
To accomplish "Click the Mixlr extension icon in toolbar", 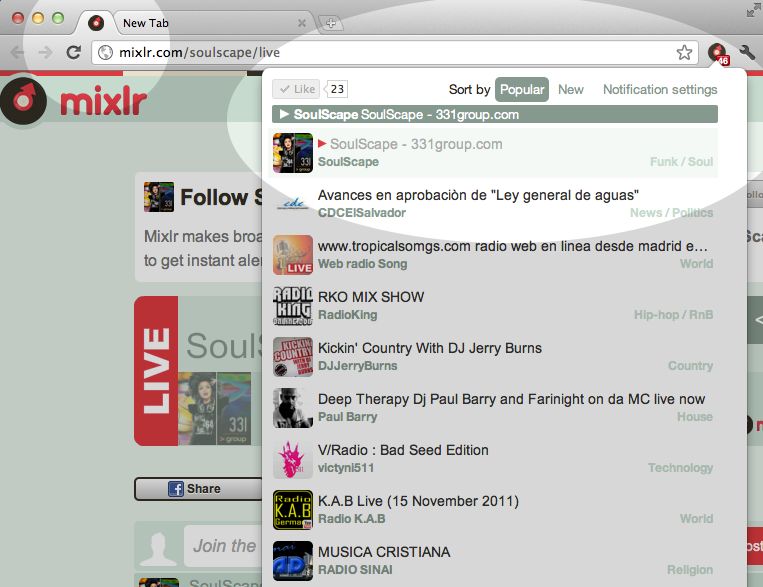I will click(x=717, y=53).
